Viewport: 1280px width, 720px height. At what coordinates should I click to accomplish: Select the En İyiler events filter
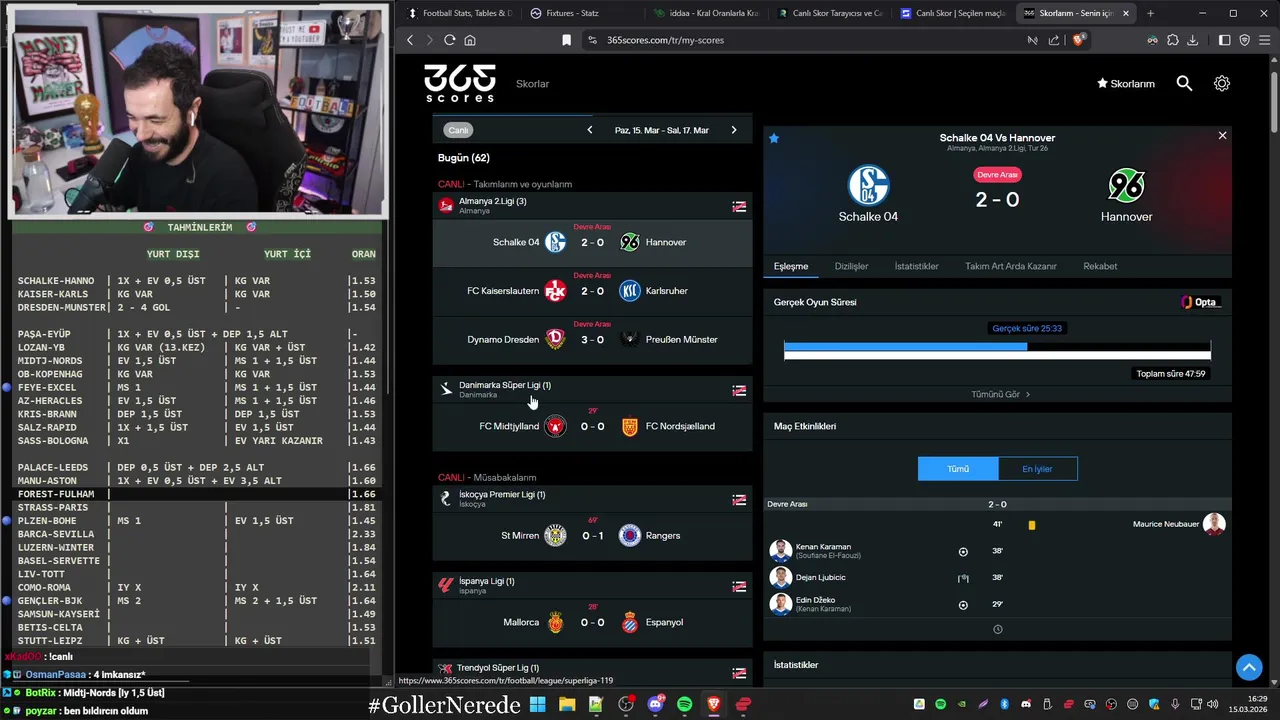[1037, 469]
